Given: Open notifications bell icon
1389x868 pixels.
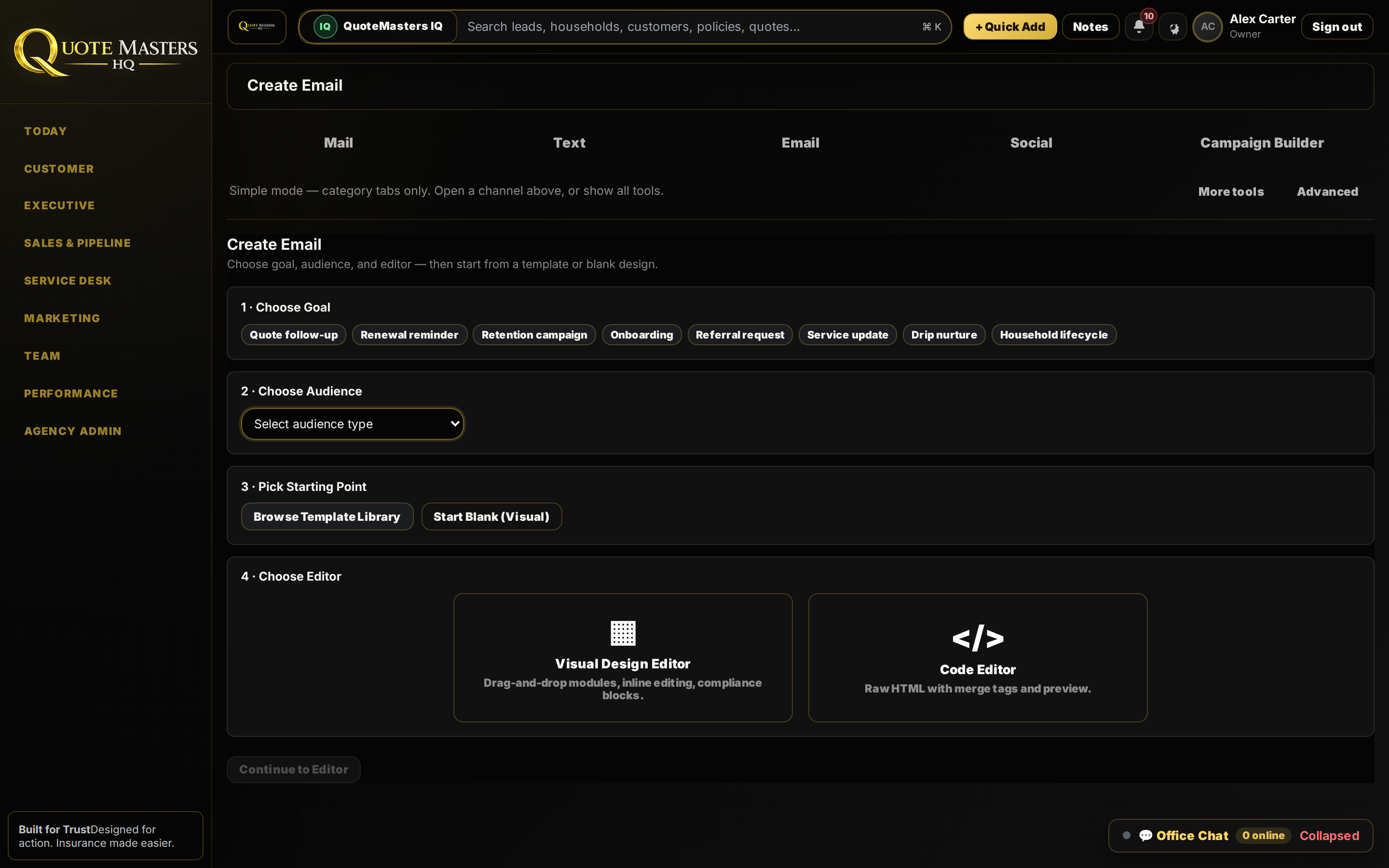Looking at the screenshot, I should tap(1139, 27).
